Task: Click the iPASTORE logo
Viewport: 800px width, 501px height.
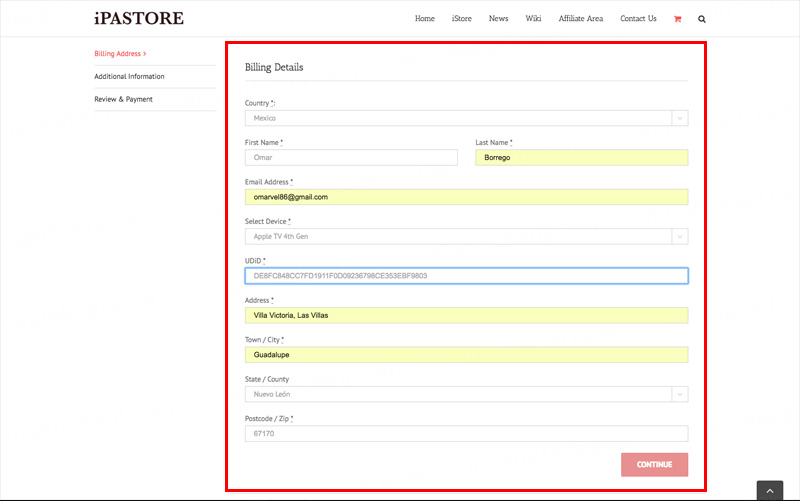Action: point(139,18)
